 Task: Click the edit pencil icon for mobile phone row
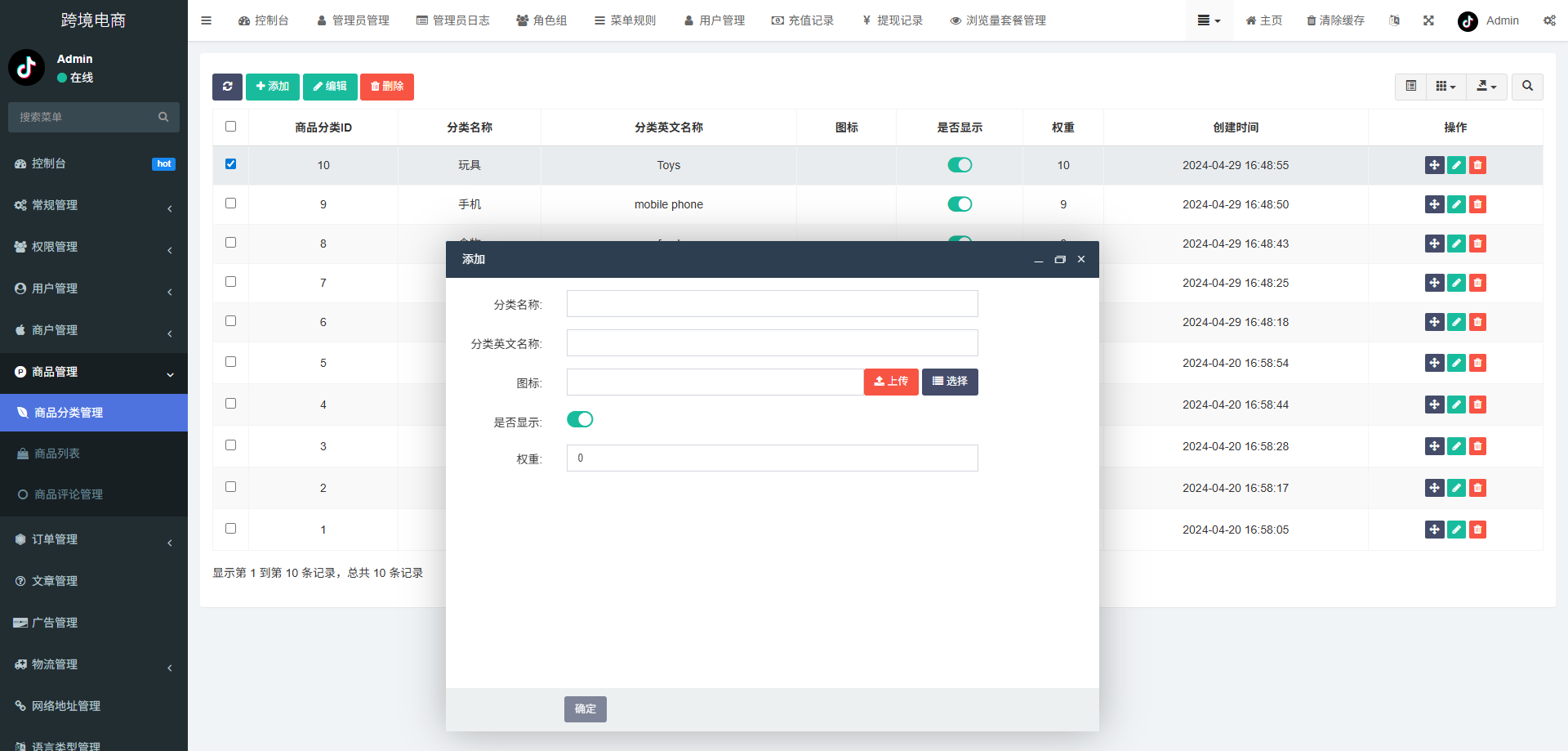pos(1456,204)
